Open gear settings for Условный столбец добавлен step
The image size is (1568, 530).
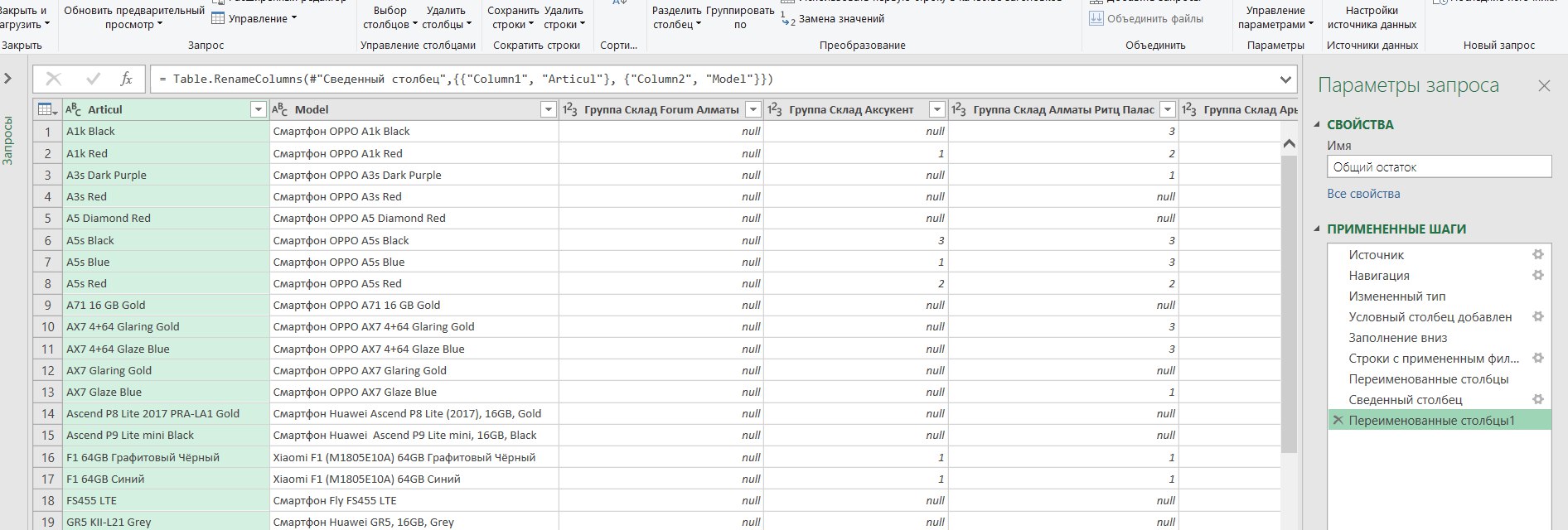pyautogui.click(x=1537, y=317)
